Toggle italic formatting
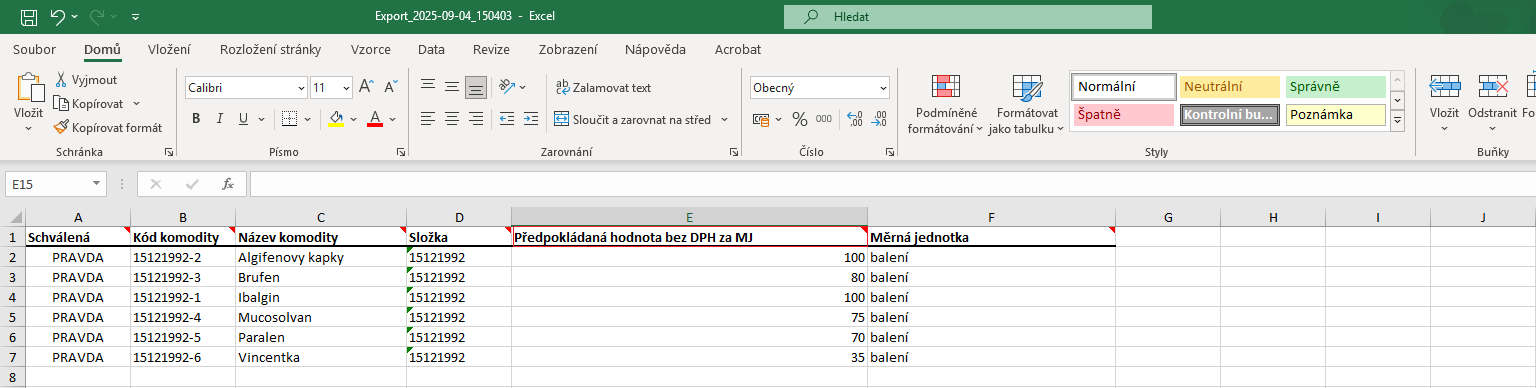Screen dimensions: 1536x388 click(220, 119)
